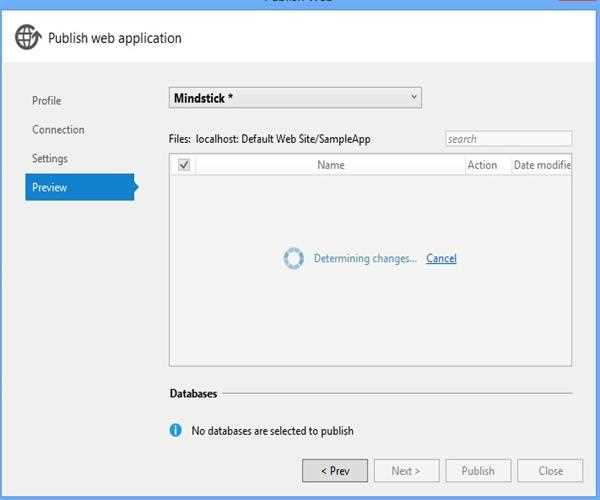Image resolution: width=600 pixels, height=500 pixels.
Task: Click the search box above the file list
Action: pos(508,139)
